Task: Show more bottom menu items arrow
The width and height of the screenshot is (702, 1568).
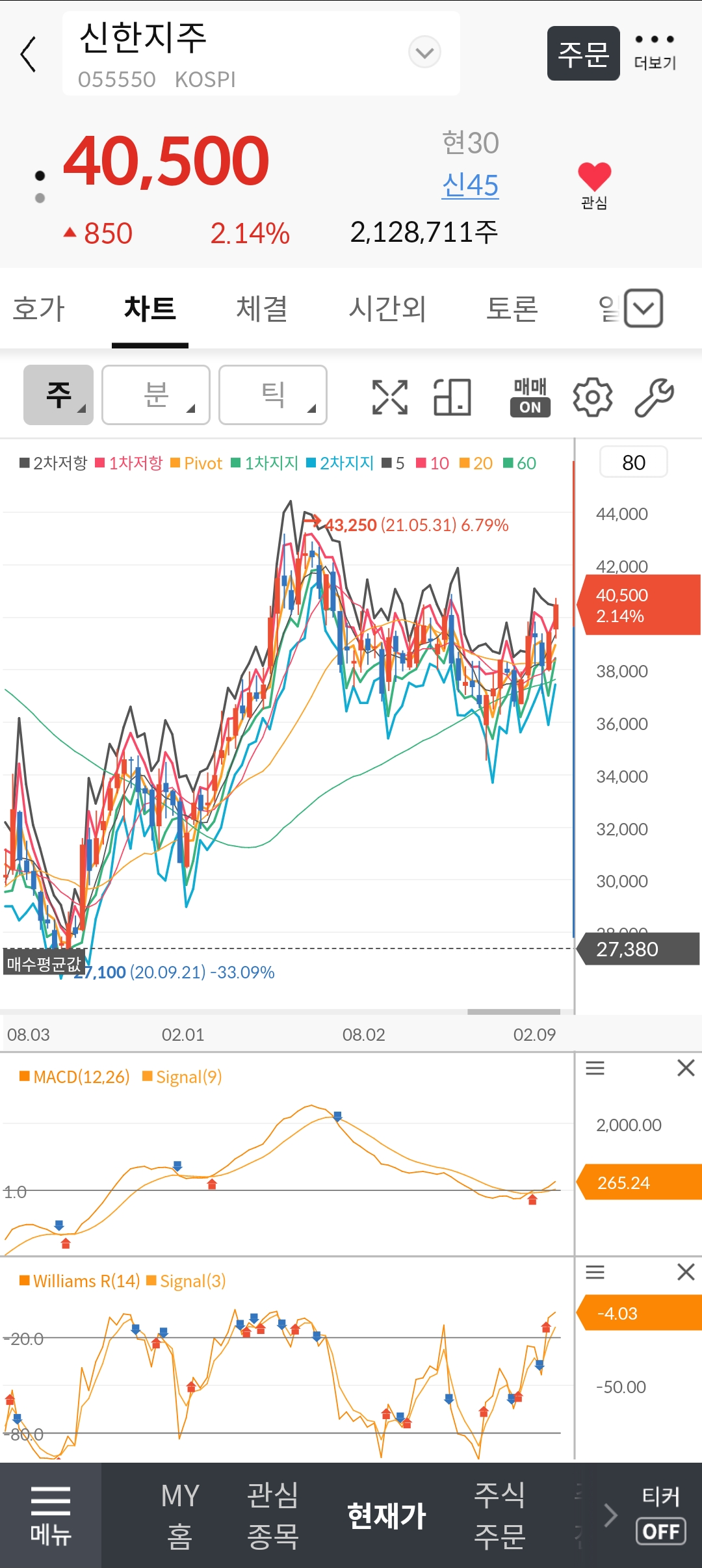Action: tap(610, 1516)
